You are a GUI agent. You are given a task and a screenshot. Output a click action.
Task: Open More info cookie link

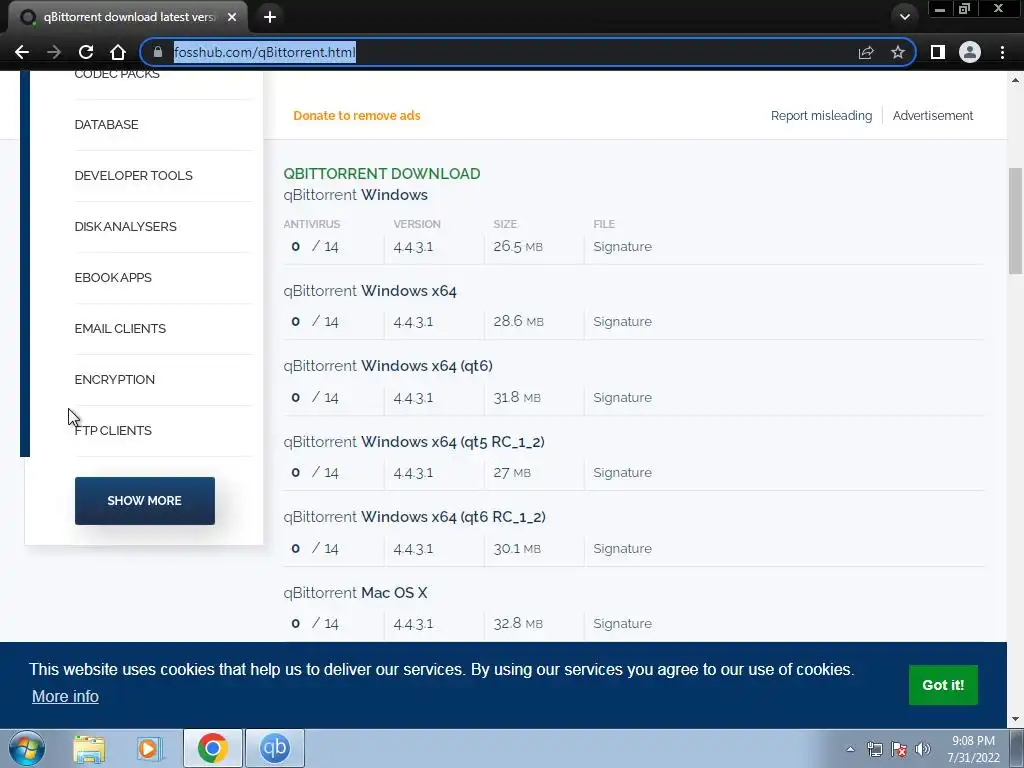click(65, 697)
